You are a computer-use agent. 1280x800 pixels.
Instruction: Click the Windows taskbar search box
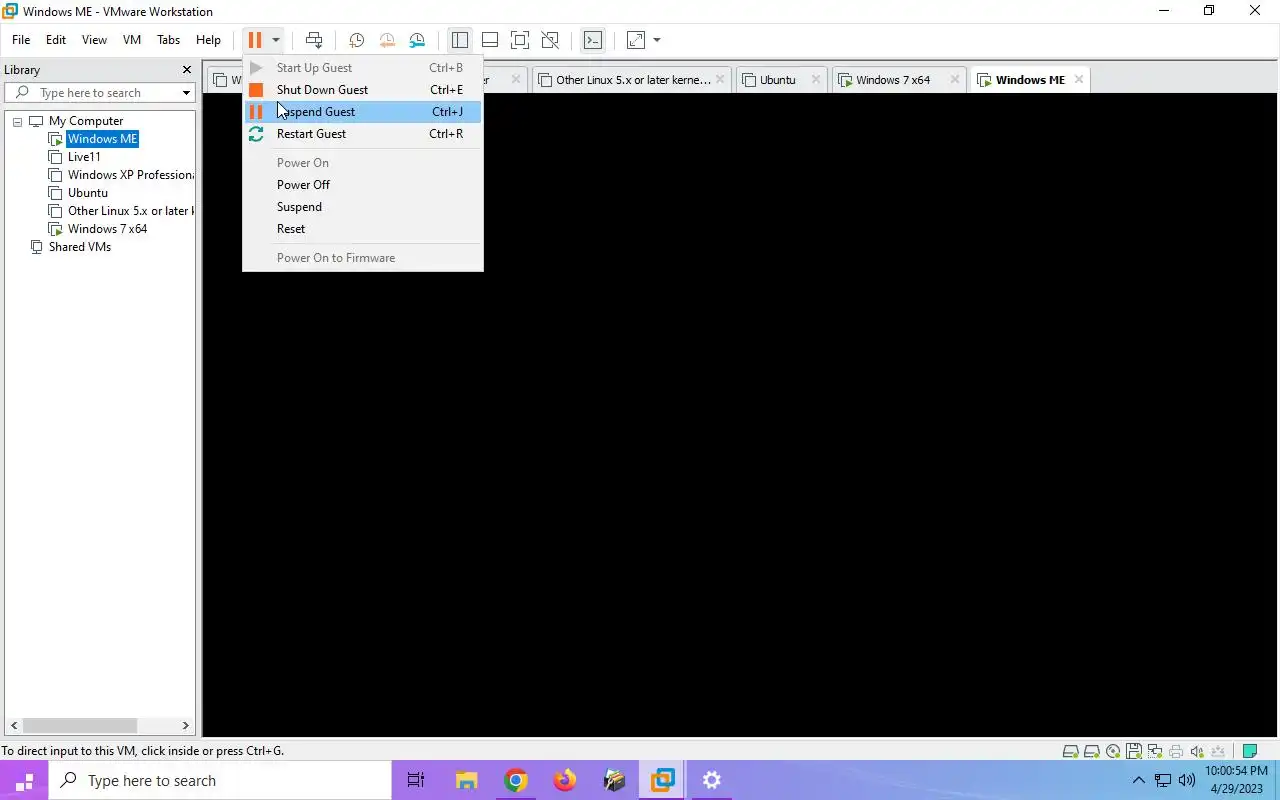tap(221, 780)
